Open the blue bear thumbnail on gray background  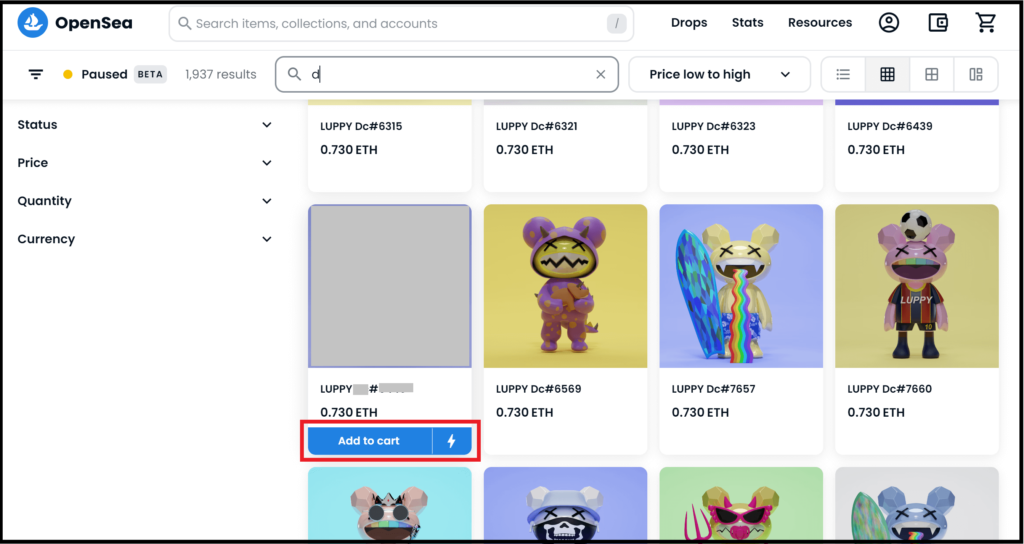(917, 503)
